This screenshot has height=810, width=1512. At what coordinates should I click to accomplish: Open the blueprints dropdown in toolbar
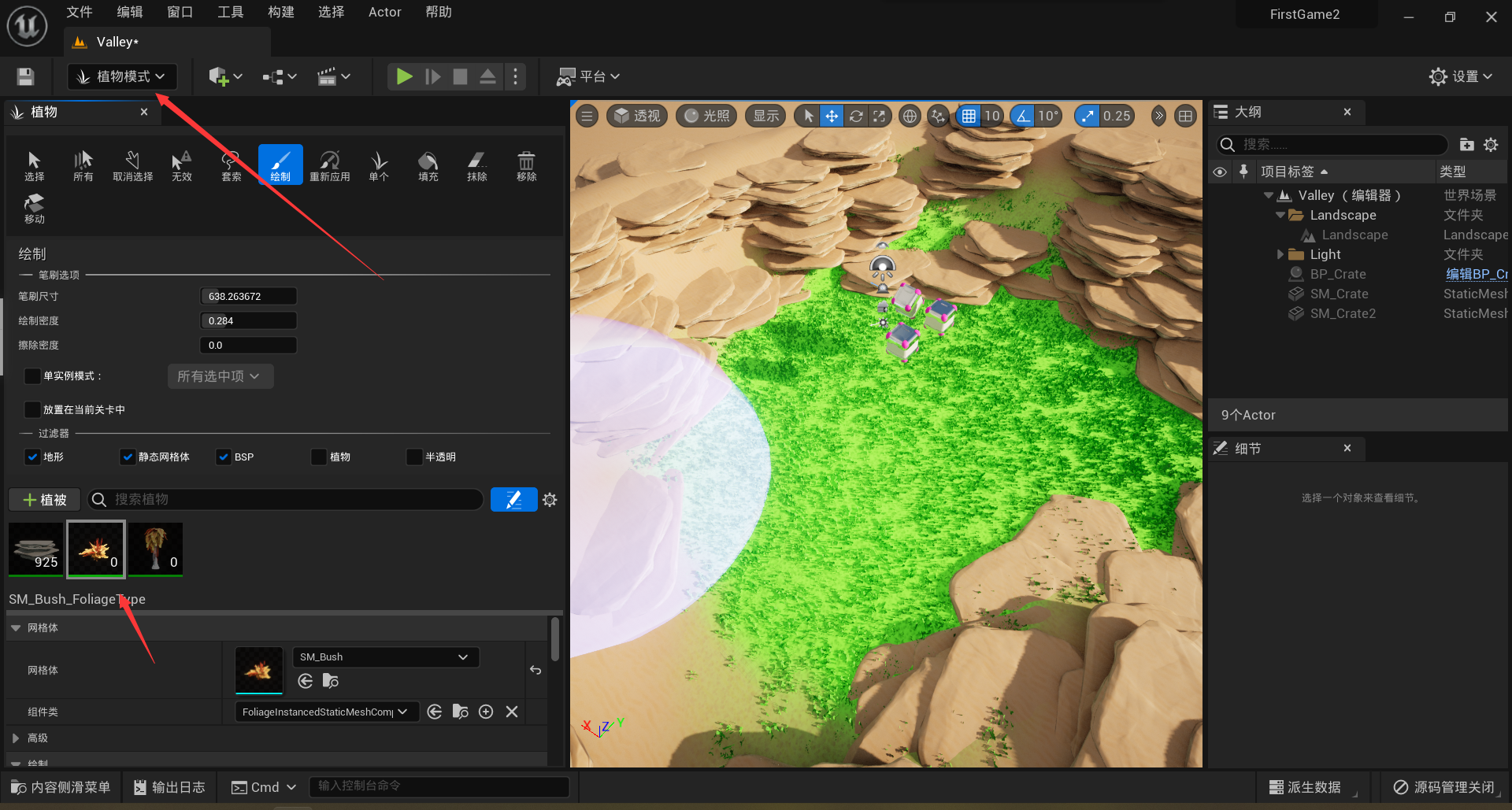[x=280, y=76]
